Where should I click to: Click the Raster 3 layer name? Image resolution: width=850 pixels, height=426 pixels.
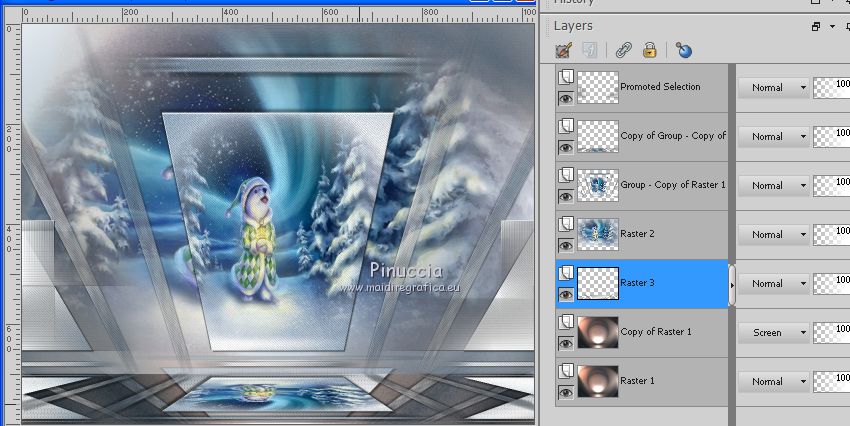click(x=637, y=282)
